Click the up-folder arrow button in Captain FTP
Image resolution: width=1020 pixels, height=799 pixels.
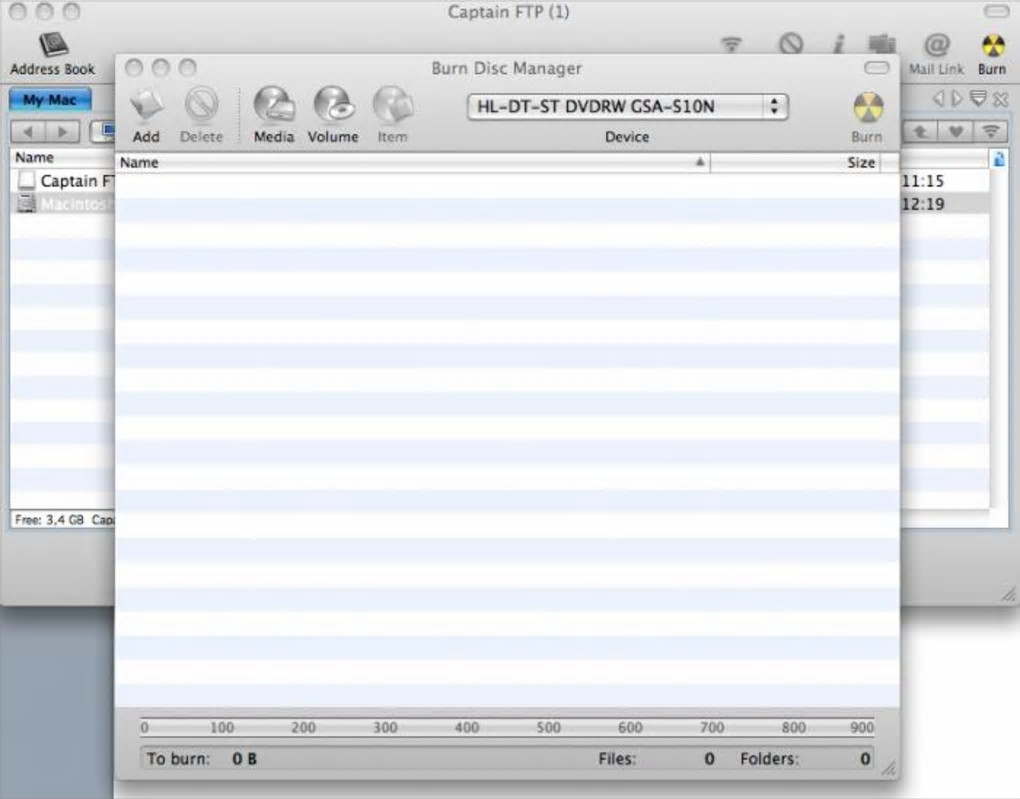tap(920, 132)
